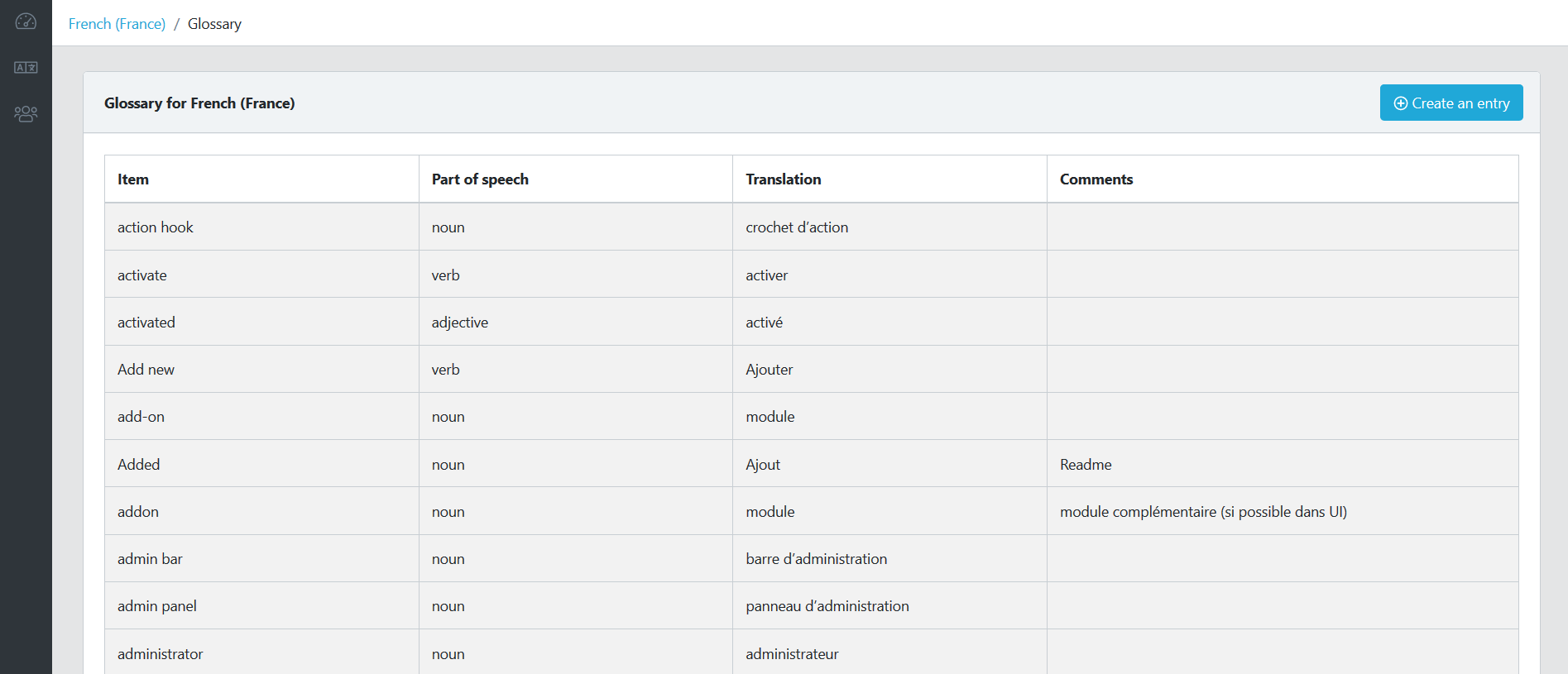Click 'noun' in the admin bar row
This screenshot has height=674, width=1568.
(448, 559)
